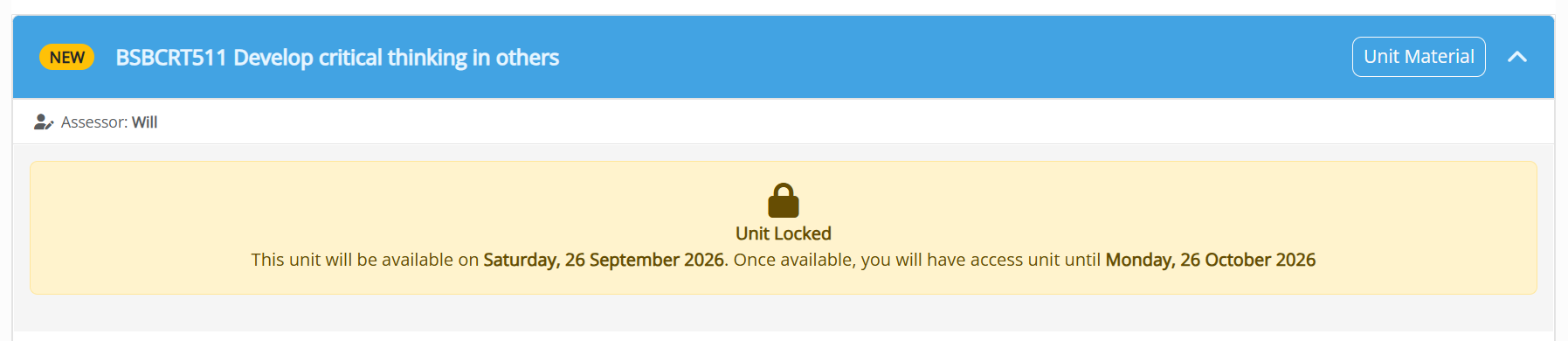The height and width of the screenshot is (341, 1568).
Task: Click the grey area below locked banner
Action: click(x=784, y=313)
